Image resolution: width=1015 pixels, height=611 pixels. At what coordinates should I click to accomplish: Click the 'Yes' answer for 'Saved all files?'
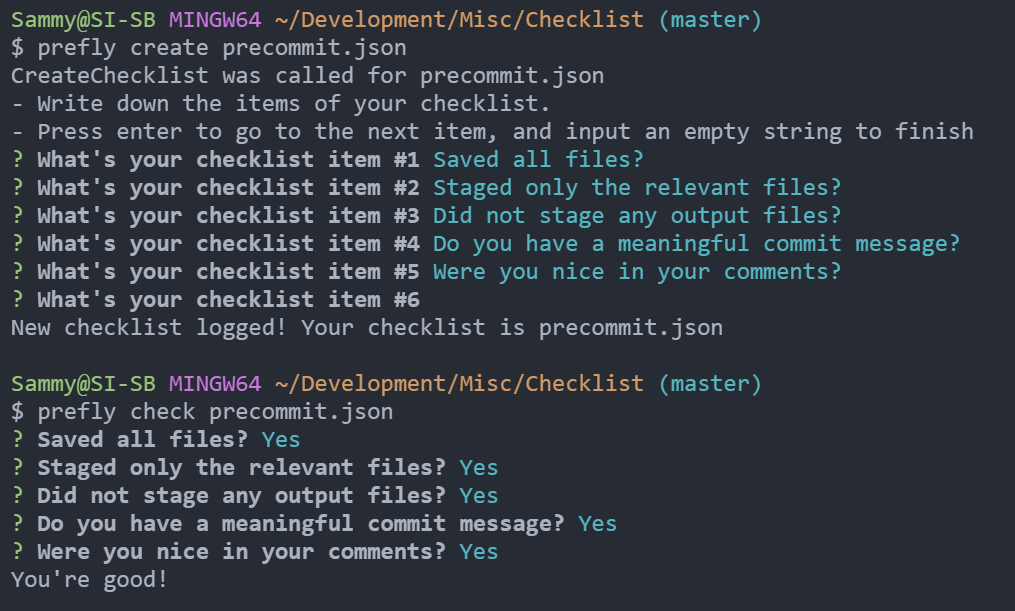click(281, 439)
